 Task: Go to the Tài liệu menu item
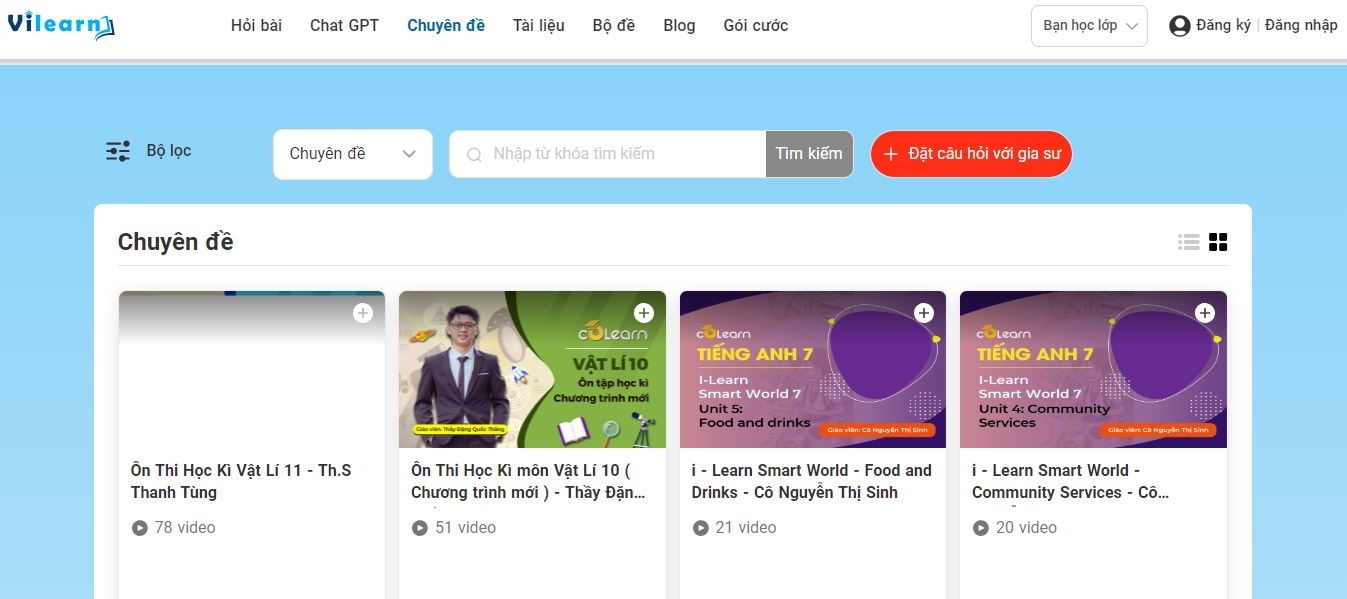(x=538, y=26)
